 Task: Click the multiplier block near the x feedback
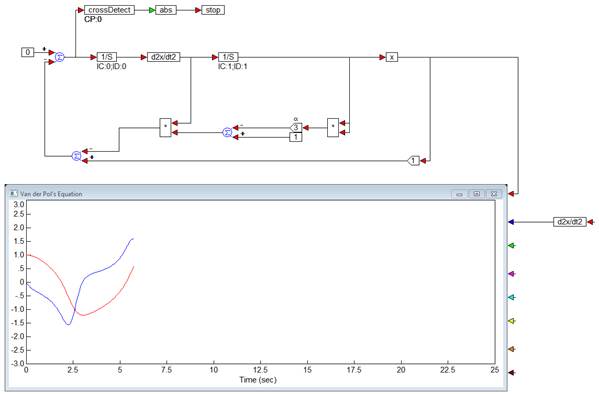tap(333, 128)
